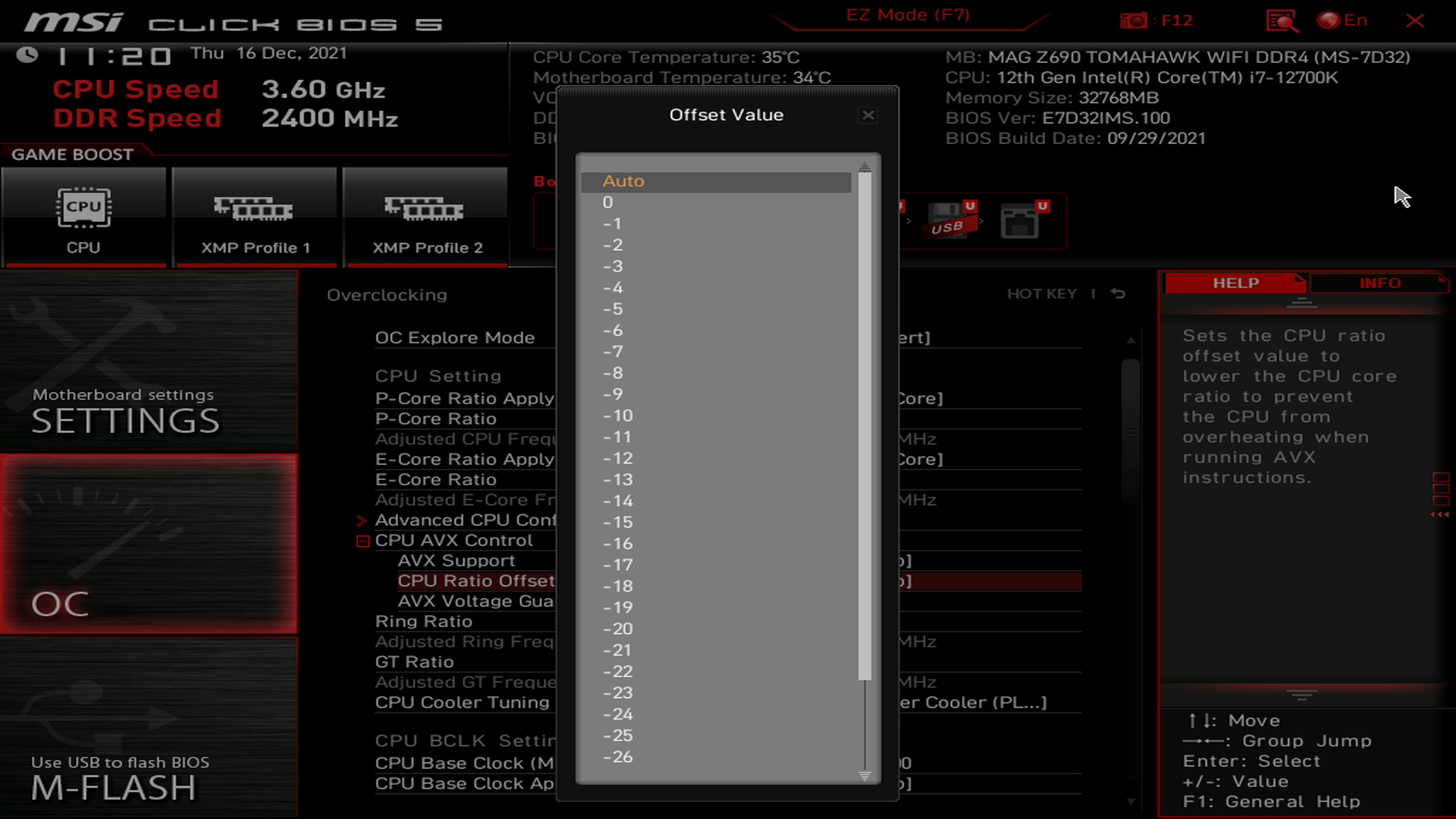This screenshot has width=1456, height=819.
Task: Change language via the En globe icon
Action: pos(1343,20)
